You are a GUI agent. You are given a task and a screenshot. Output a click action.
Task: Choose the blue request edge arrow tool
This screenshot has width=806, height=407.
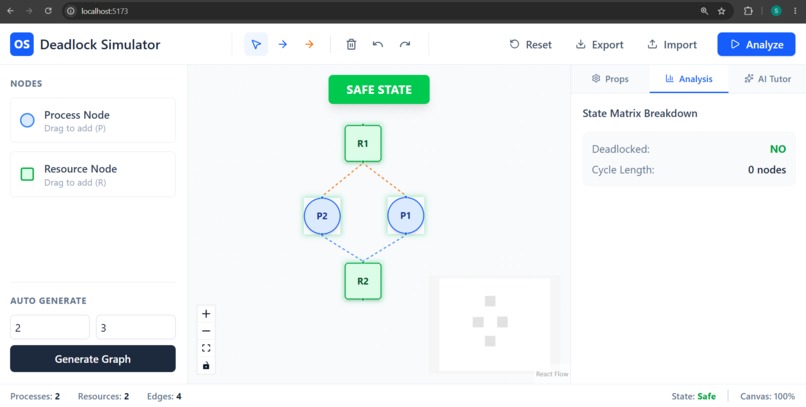283,44
